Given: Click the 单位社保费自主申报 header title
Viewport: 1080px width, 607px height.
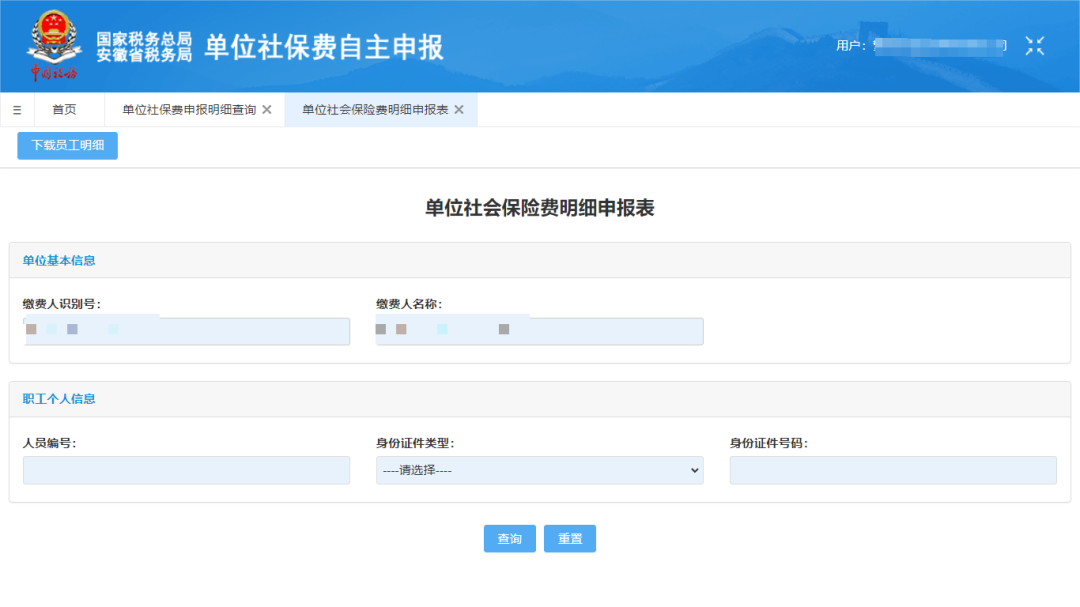Looking at the screenshot, I should [x=324, y=47].
